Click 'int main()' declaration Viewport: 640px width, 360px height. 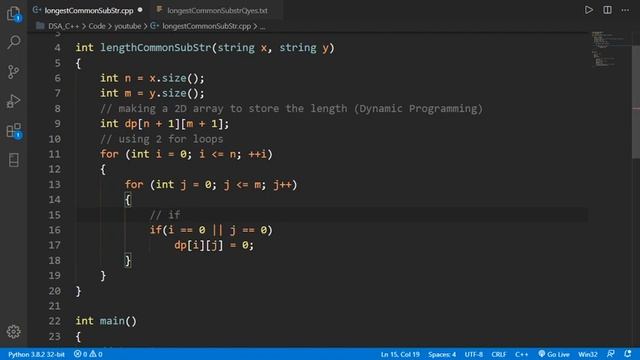point(106,321)
